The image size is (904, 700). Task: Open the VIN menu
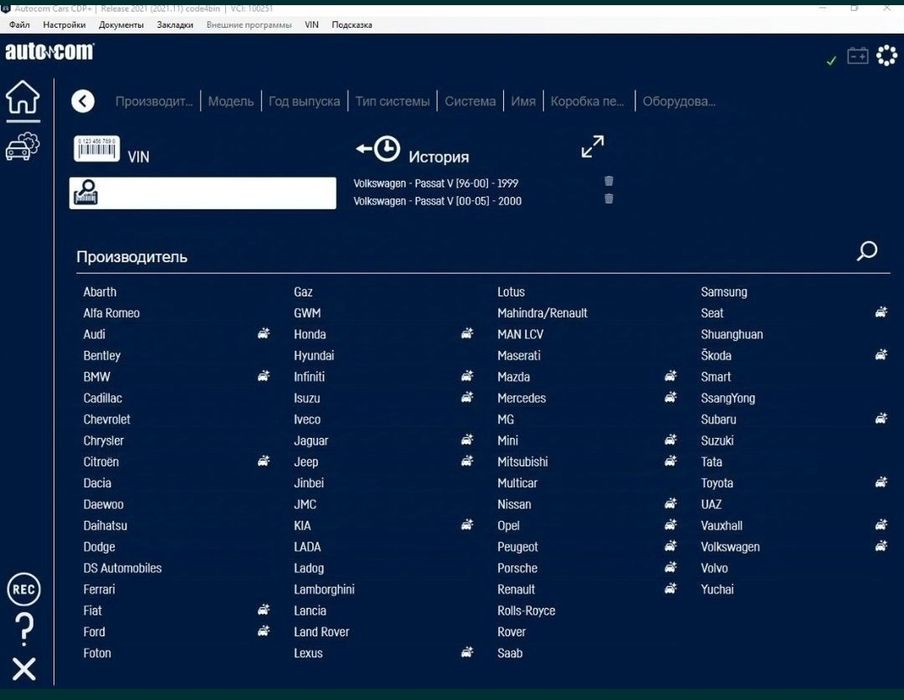click(x=311, y=25)
